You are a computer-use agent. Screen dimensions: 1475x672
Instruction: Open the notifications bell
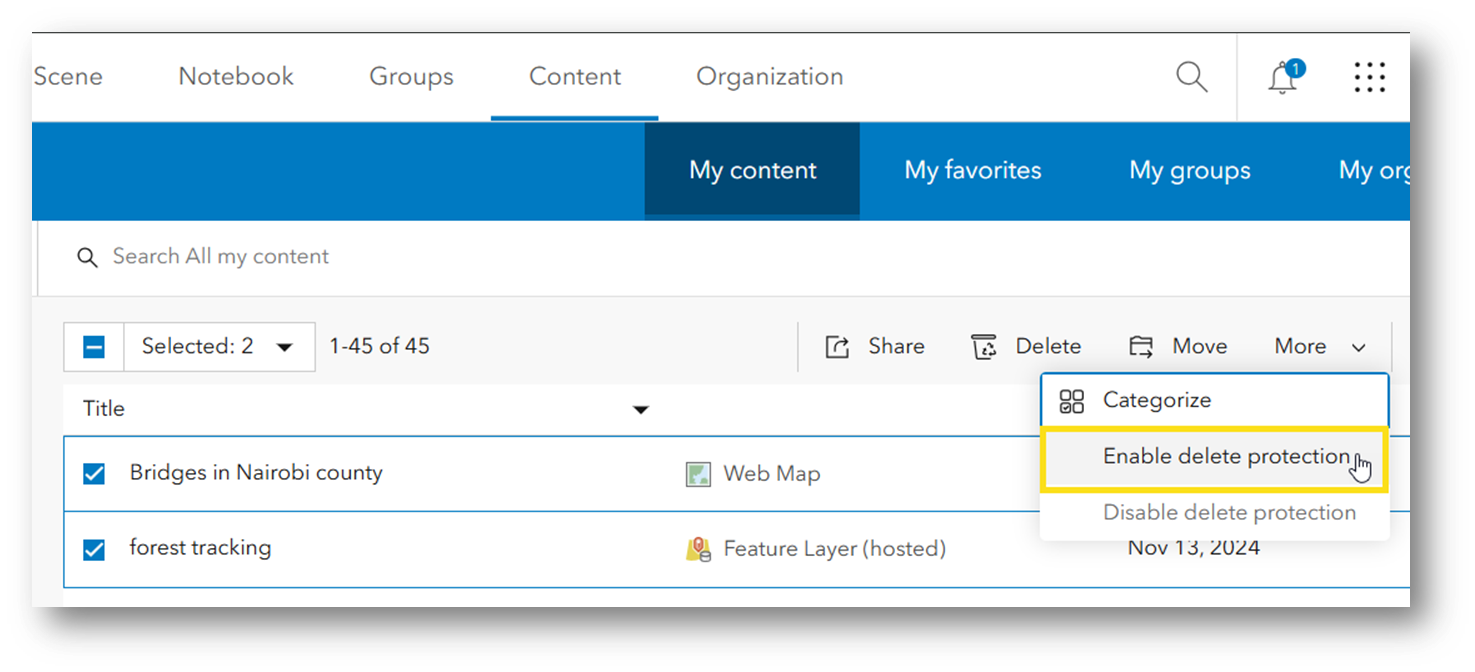(1283, 77)
